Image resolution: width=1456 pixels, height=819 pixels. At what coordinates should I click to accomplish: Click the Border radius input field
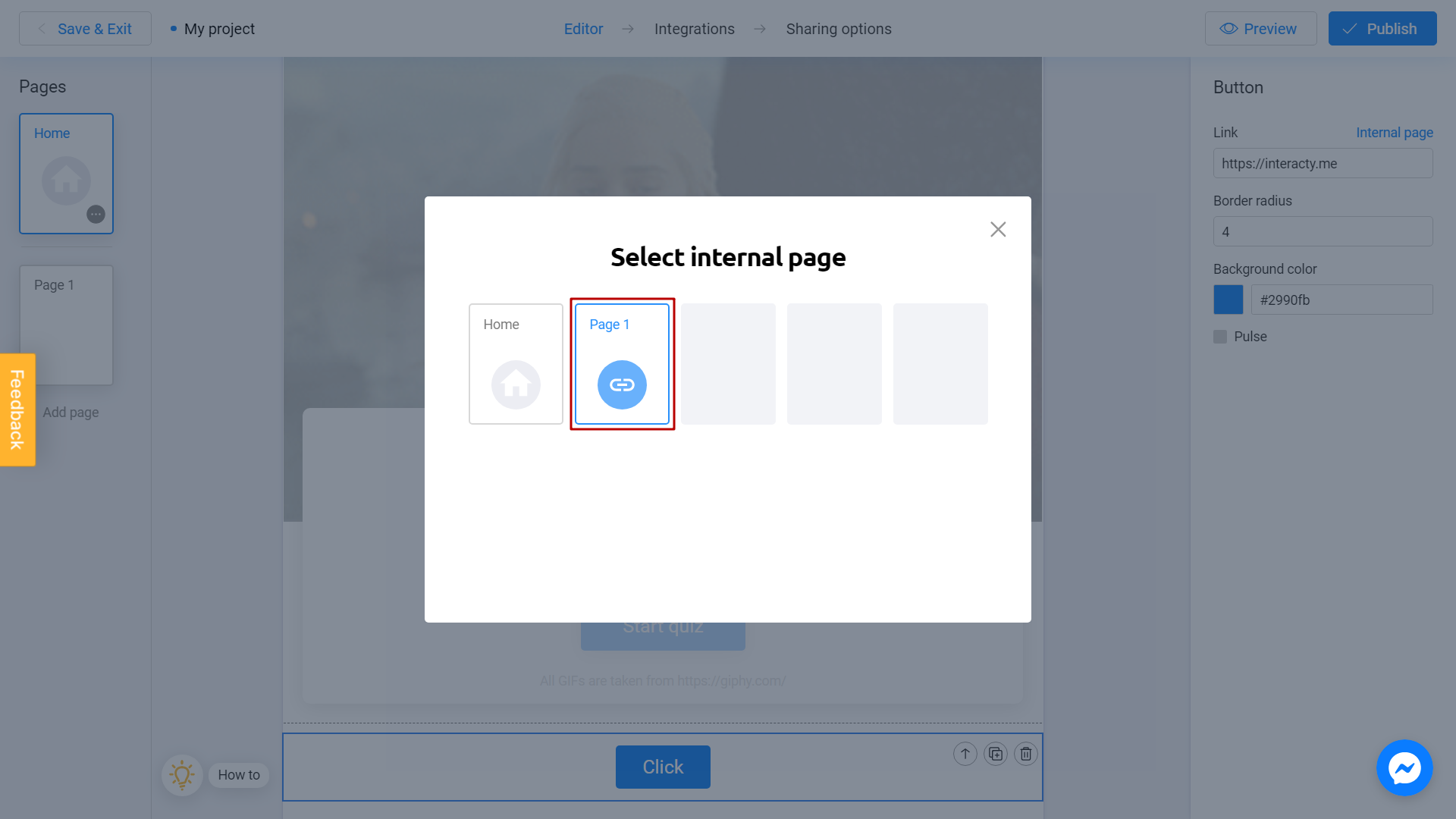1323,231
